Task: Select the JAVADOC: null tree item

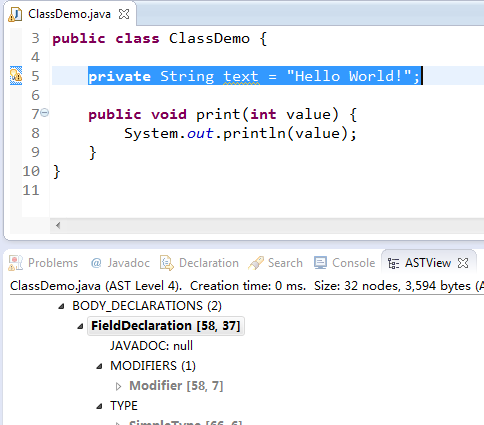Action: pos(151,346)
